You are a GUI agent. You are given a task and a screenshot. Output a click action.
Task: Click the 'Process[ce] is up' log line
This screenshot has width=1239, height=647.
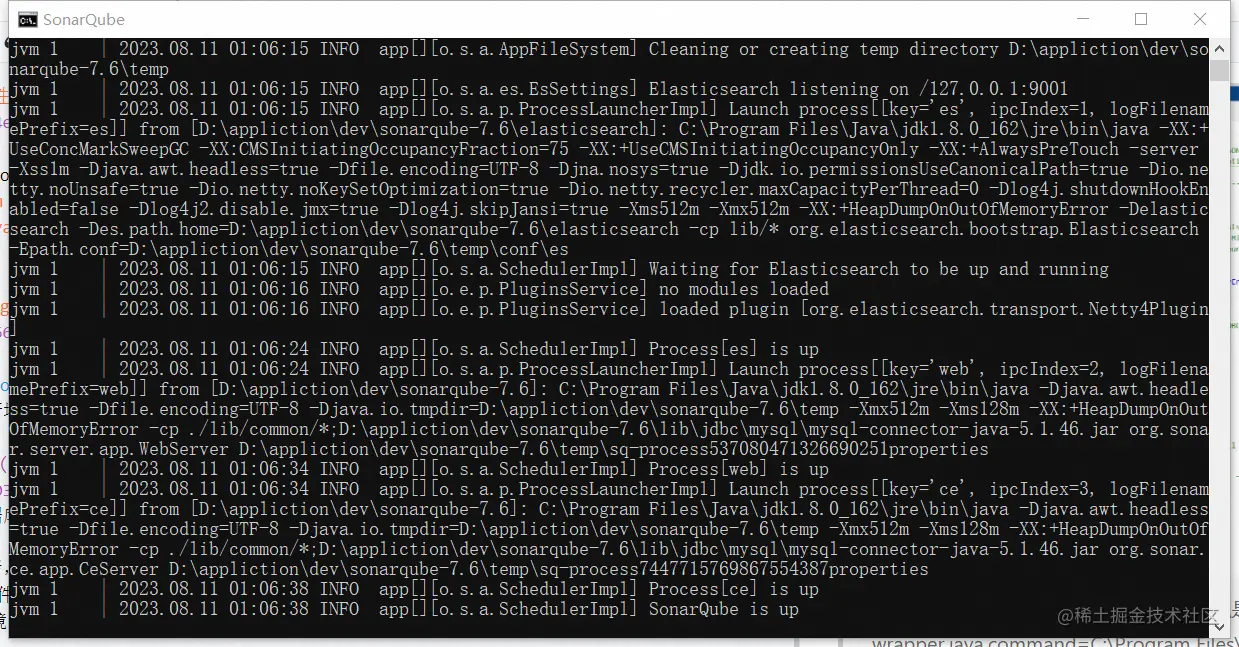(x=415, y=589)
